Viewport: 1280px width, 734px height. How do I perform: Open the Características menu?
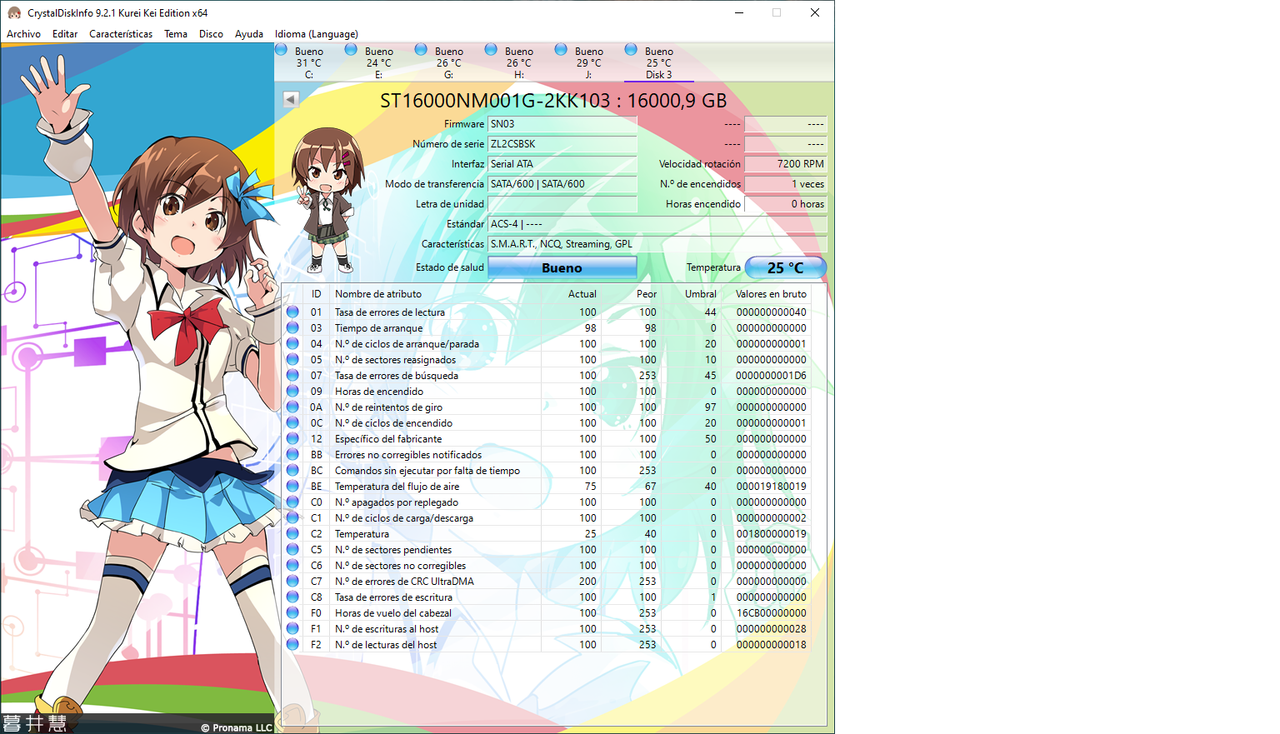tap(121, 34)
